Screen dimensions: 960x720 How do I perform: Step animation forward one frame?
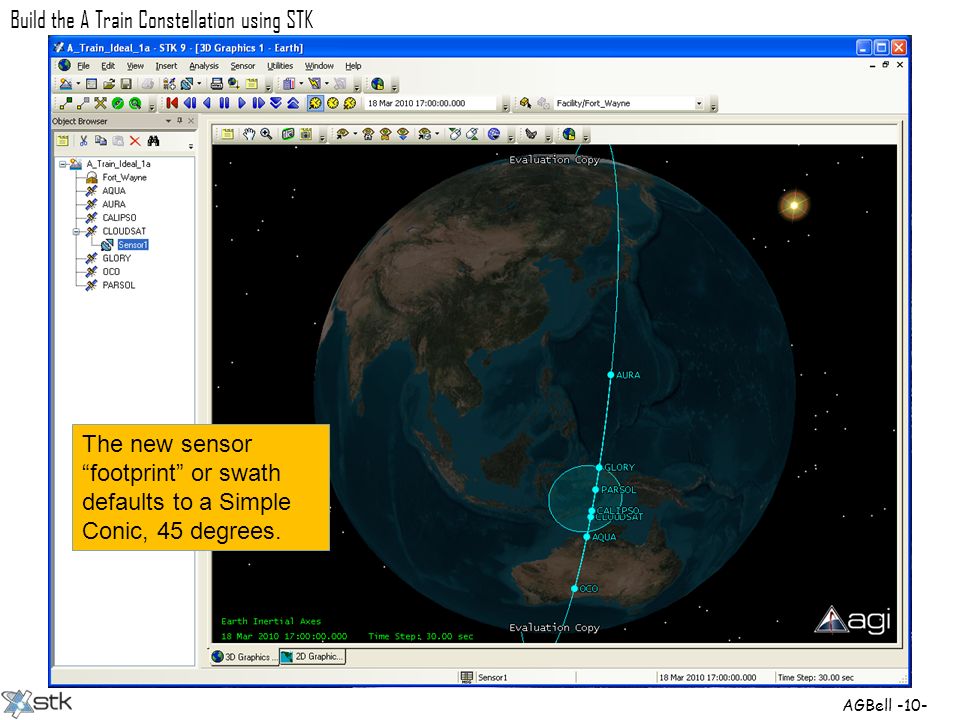pyautogui.click(x=258, y=103)
